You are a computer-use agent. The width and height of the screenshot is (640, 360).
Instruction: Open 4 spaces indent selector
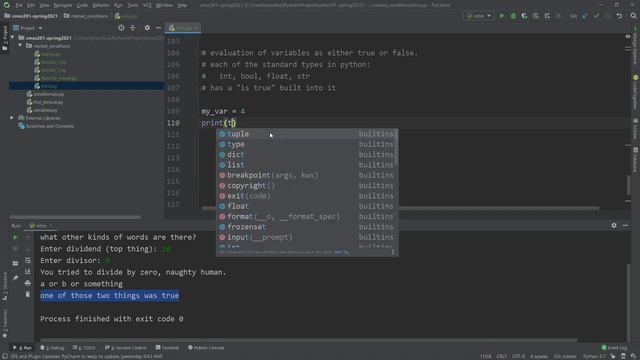(539, 356)
